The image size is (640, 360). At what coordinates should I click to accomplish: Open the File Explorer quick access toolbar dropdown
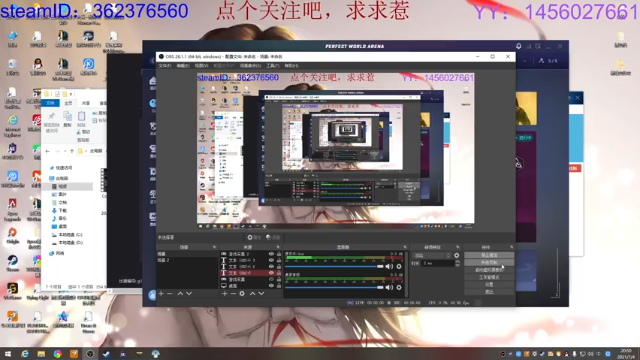coord(72,94)
